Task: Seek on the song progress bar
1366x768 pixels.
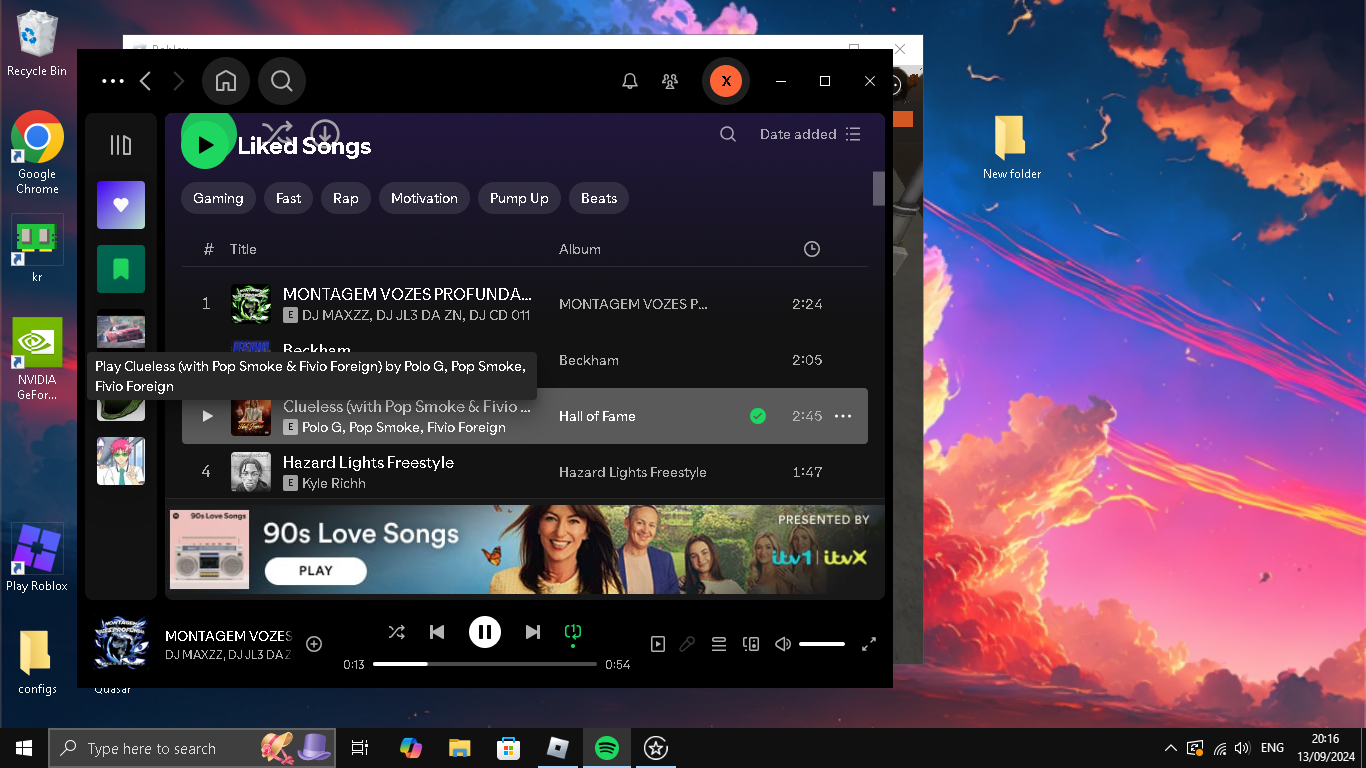Action: pos(485,664)
